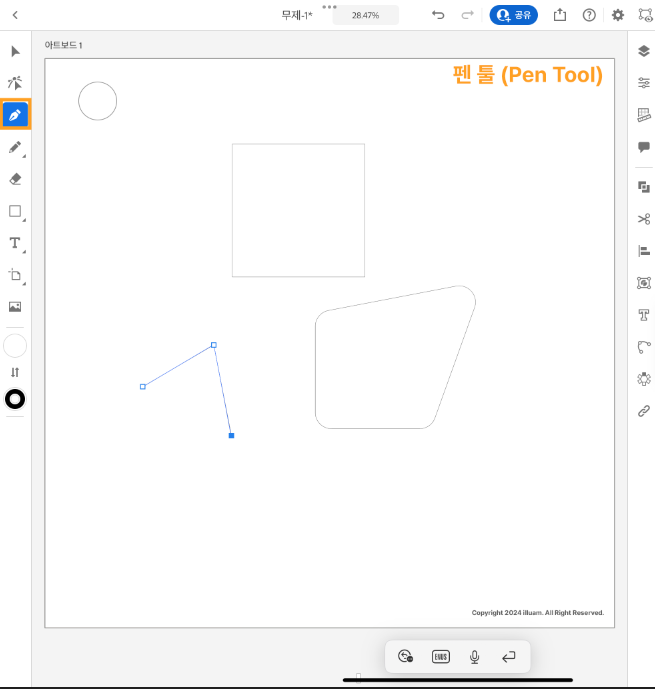Open the Combine Shapes panel
The image size is (655, 689).
click(x=644, y=187)
